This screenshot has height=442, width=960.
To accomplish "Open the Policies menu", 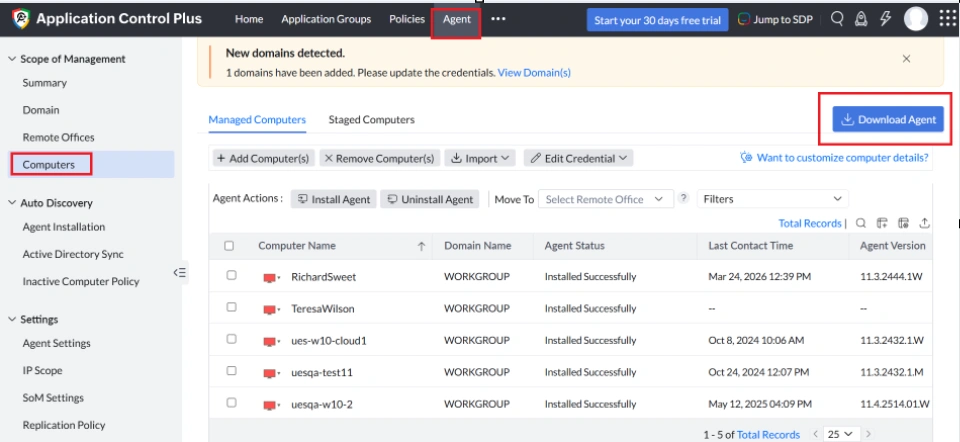I will point(407,19).
